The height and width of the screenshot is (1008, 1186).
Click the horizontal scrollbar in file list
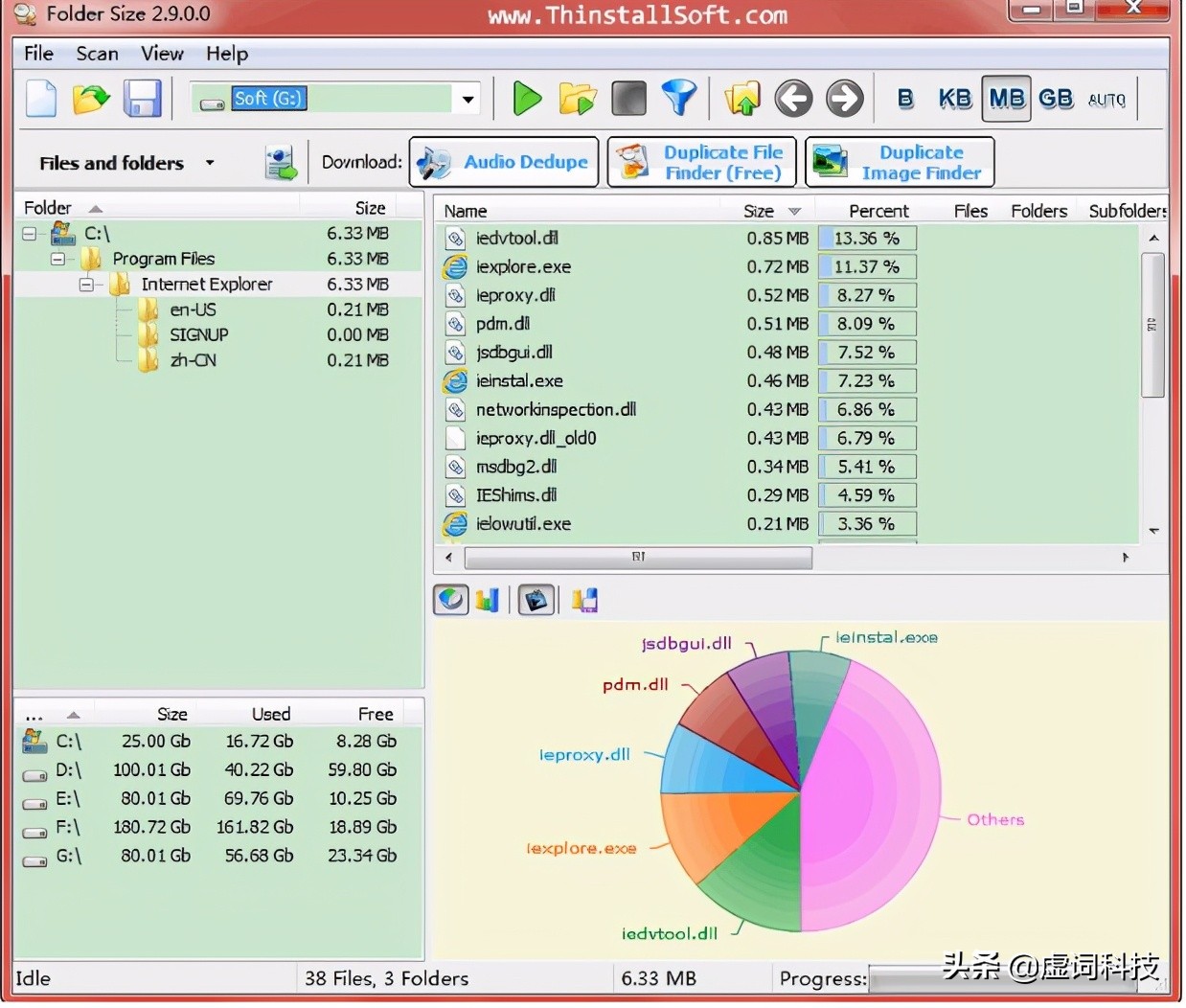pyautogui.click(x=637, y=557)
